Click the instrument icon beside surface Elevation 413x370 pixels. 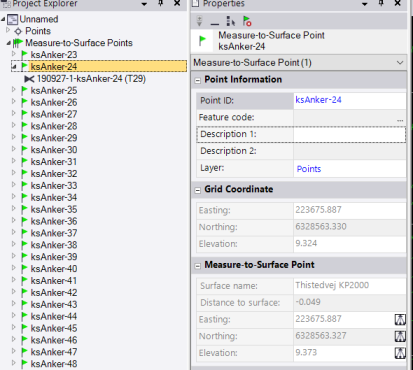400,353
